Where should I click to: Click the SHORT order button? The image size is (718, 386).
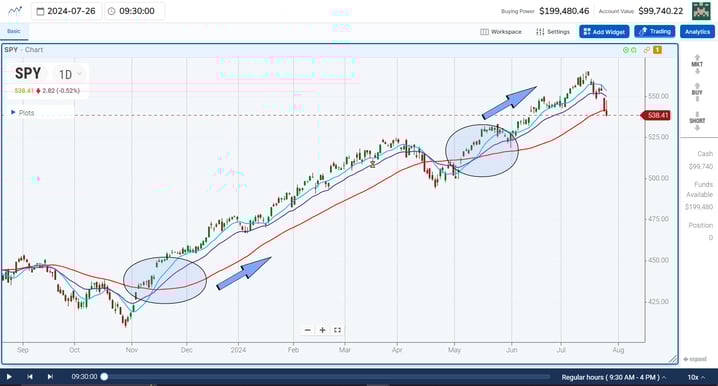(697, 121)
